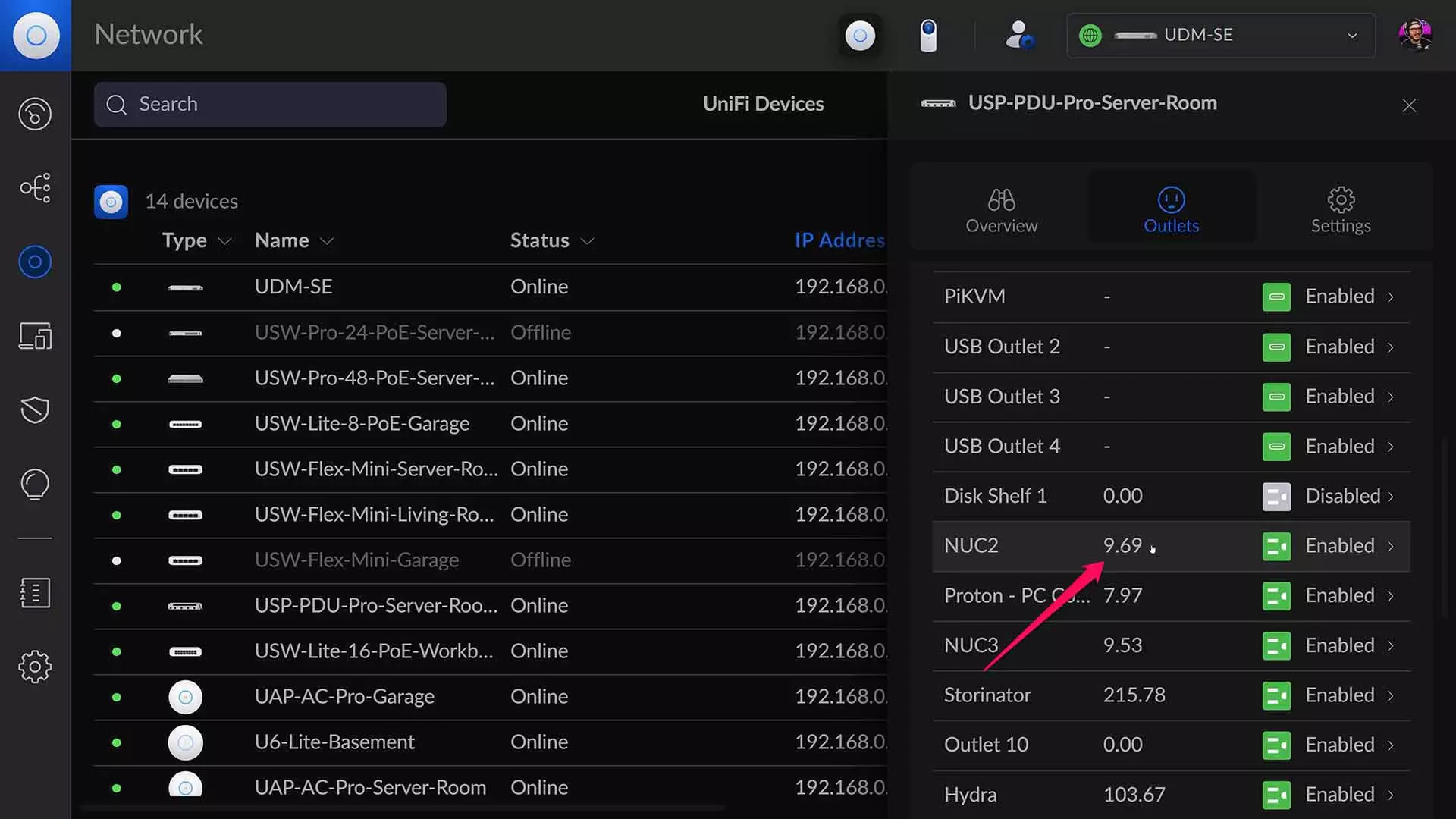Close the USP-PDU-Pro-Server-Room panel
1456x819 pixels.
[x=1409, y=105]
